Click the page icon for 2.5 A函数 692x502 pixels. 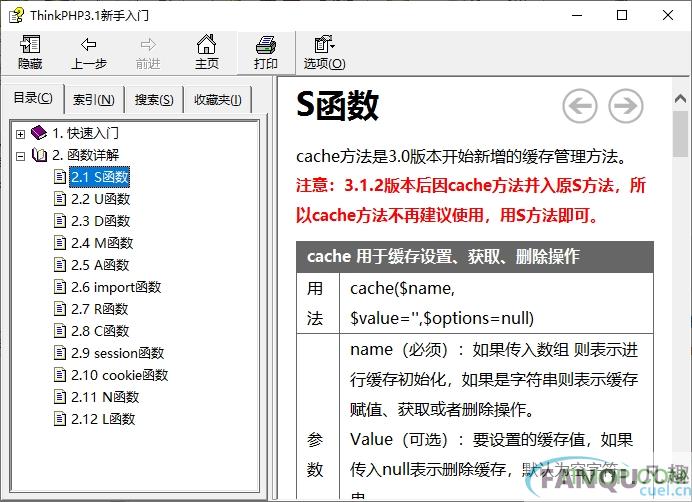click(x=60, y=265)
